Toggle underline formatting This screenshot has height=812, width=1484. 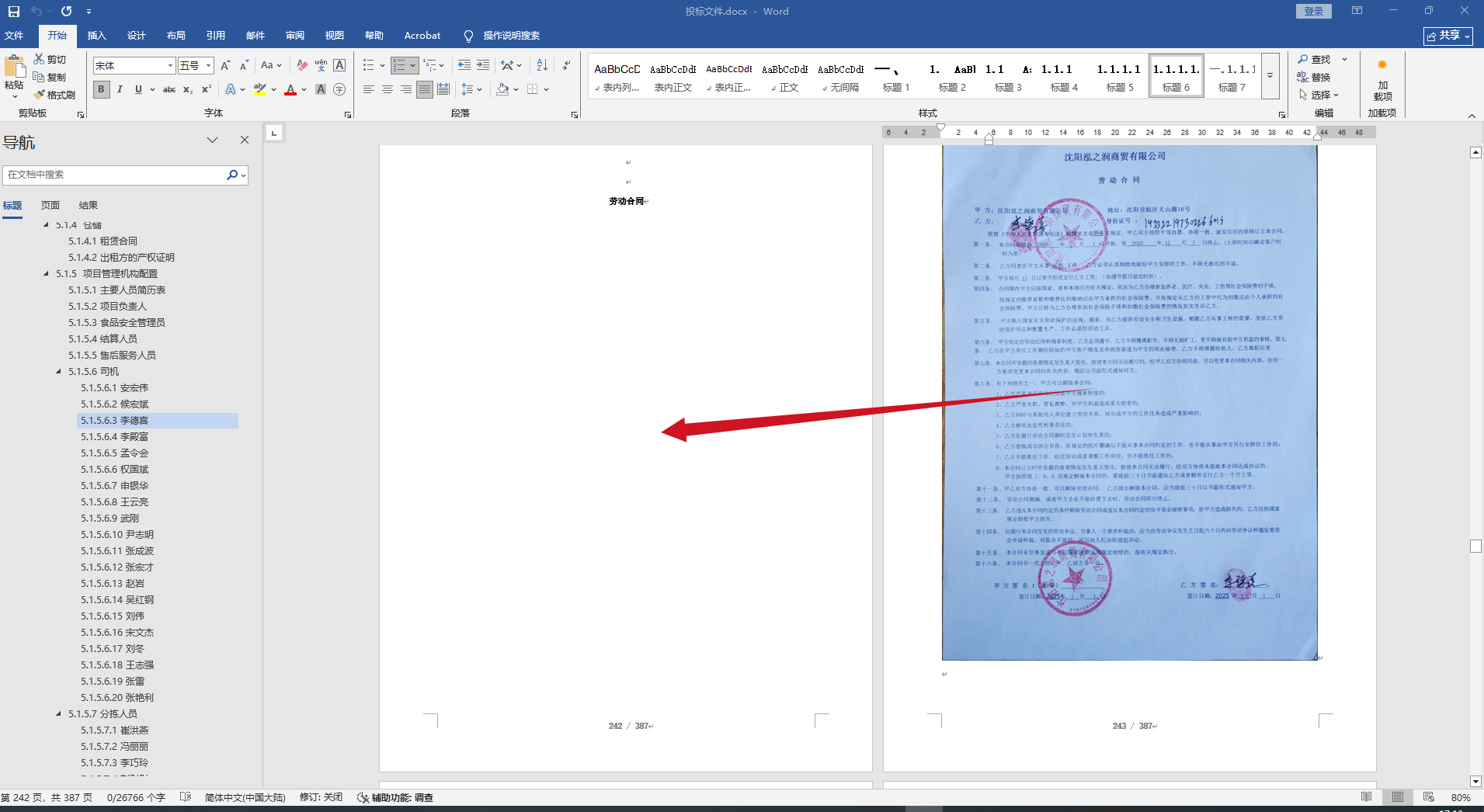coord(138,89)
